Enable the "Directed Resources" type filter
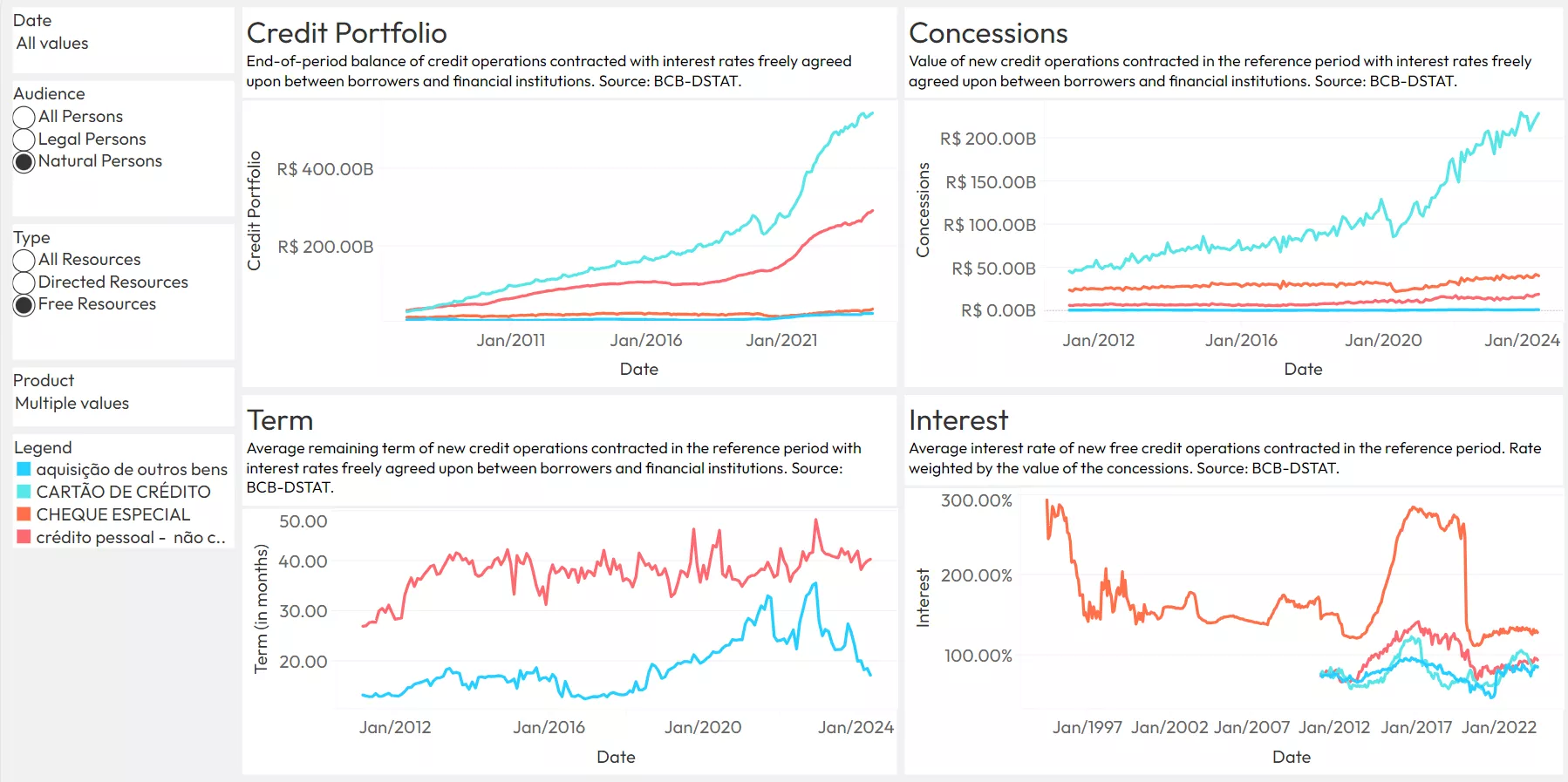Screen dimensions: 1568x782 click(24, 282)
